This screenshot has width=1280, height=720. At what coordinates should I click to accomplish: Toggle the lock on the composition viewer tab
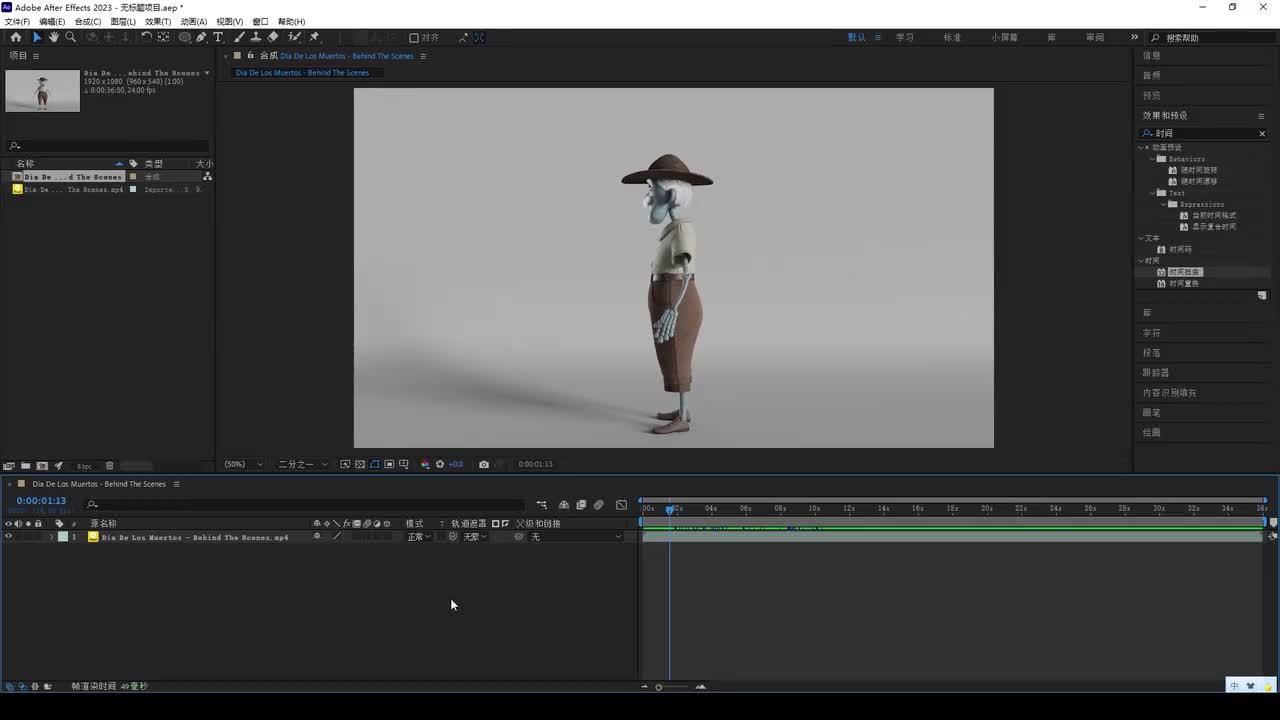(250, 56)
